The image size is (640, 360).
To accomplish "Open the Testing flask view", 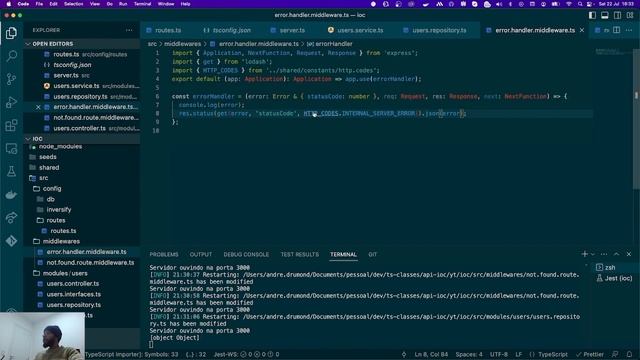I will [11, 171].
